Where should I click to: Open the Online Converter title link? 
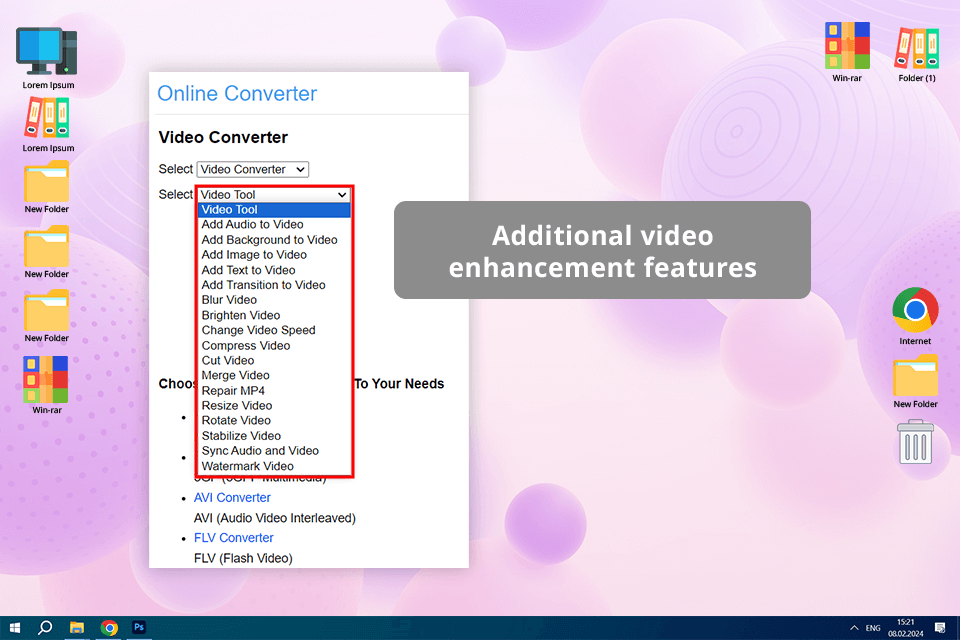tap(237, 94)
